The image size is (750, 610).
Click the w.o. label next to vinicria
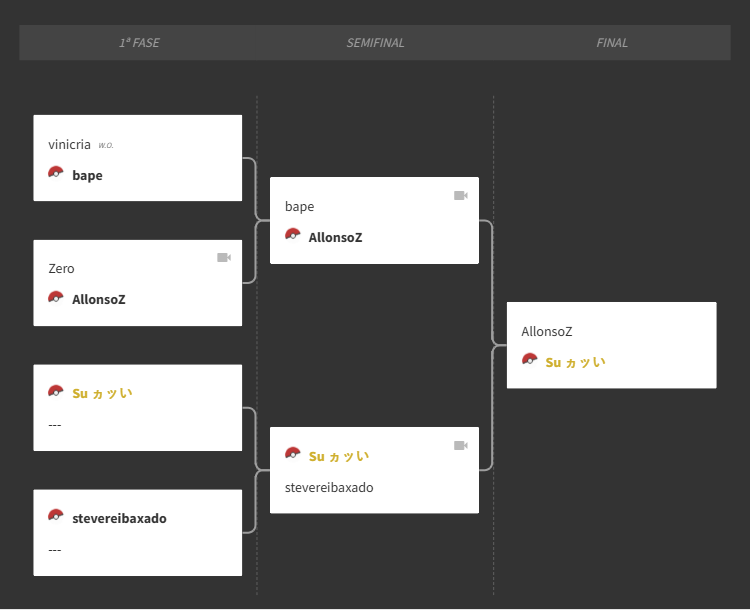coord(106,146)
